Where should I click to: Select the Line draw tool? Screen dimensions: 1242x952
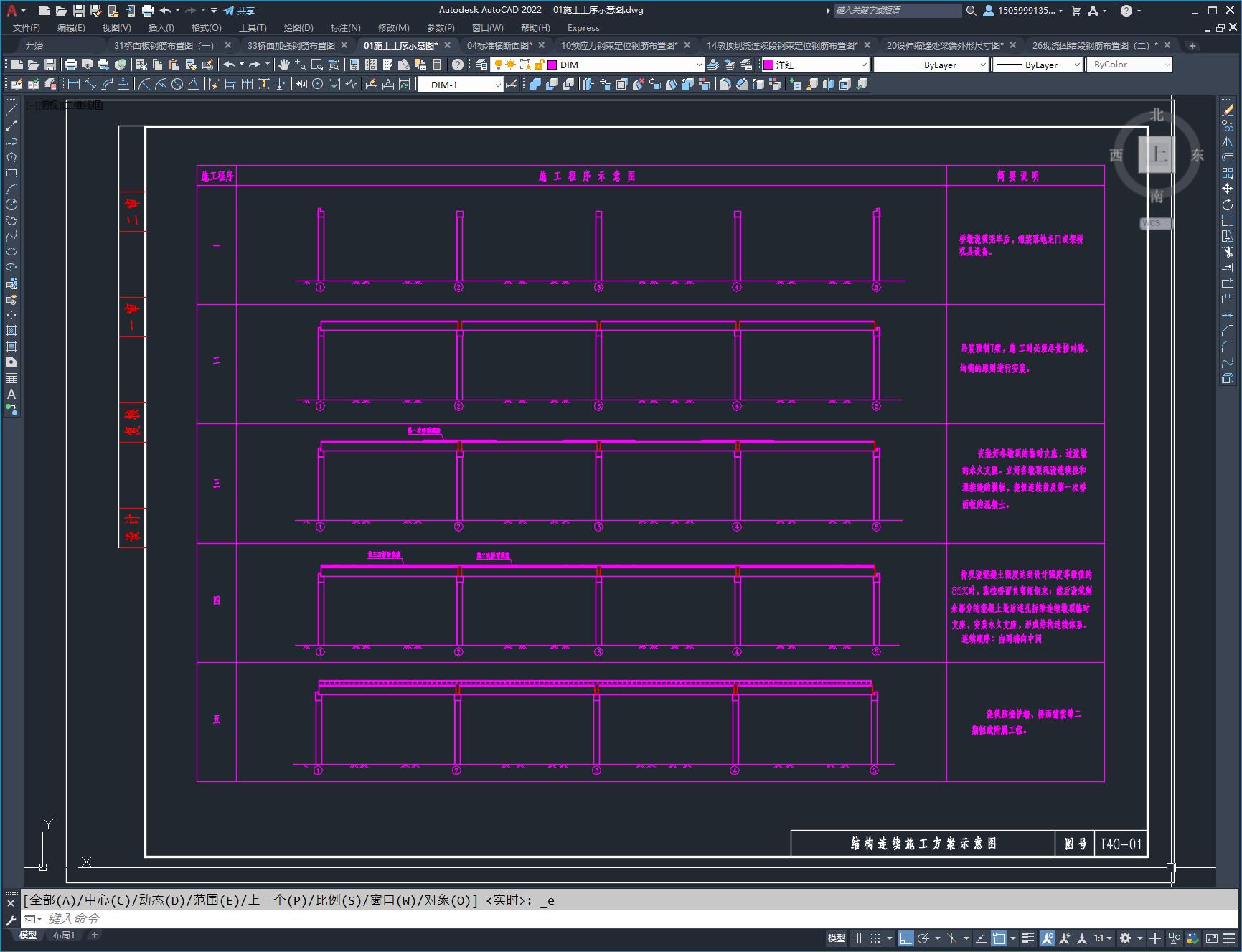(11, 110)
